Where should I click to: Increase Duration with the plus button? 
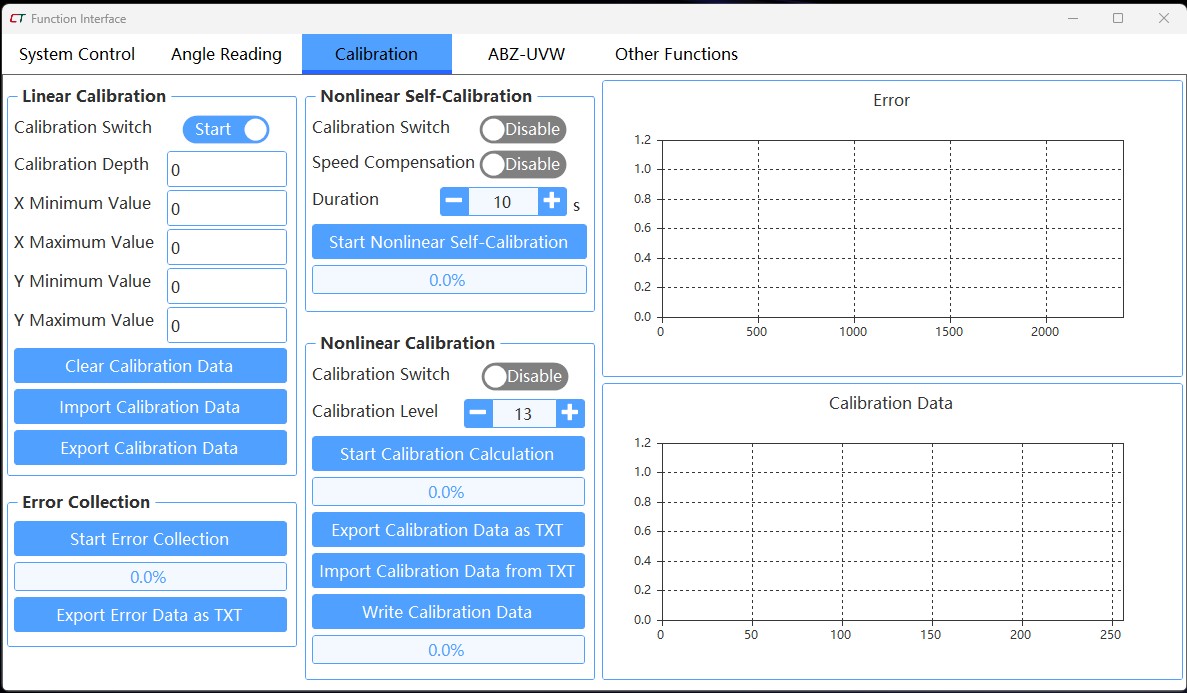(x=552, y=201)
